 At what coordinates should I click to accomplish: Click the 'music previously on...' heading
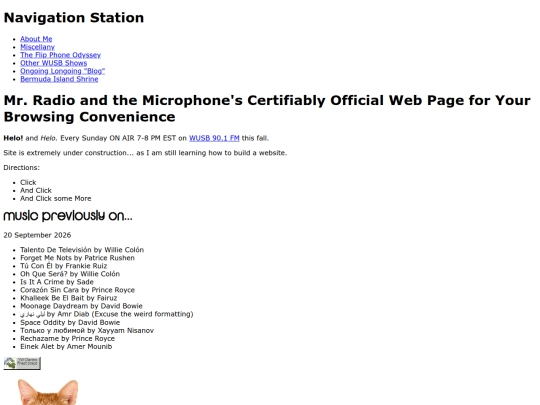68,216
